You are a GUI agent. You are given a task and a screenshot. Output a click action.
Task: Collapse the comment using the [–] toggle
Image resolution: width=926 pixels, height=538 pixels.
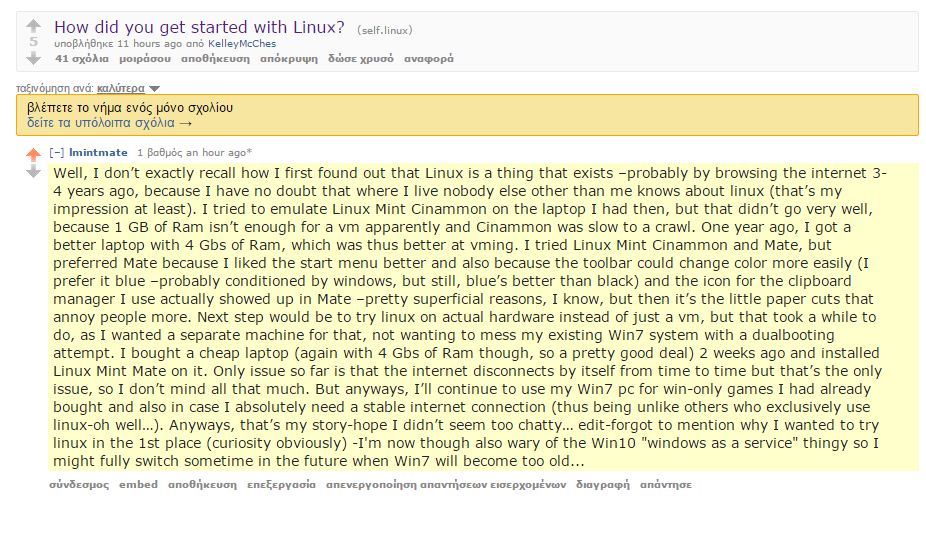[57, 152]
